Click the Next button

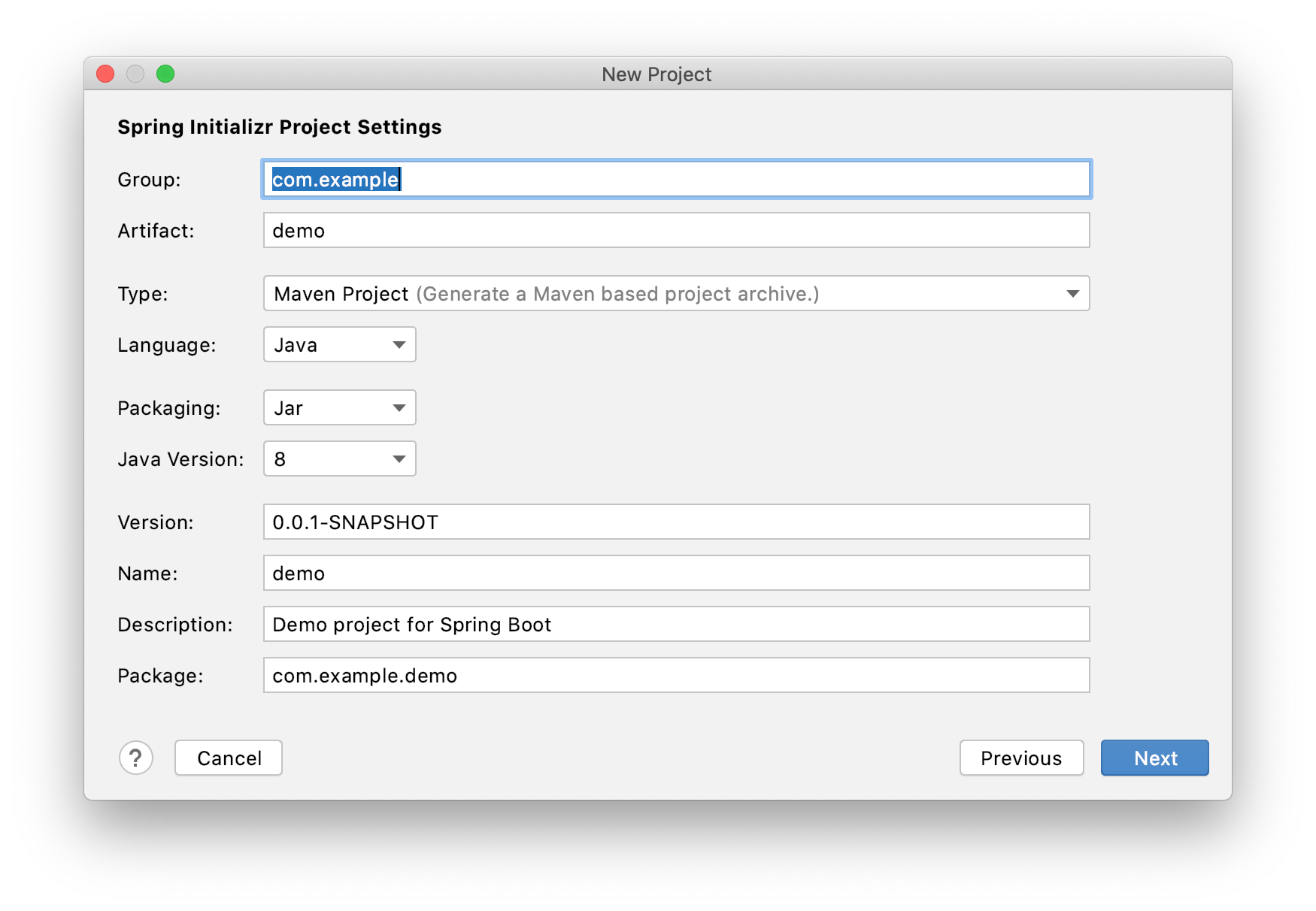click(x=1154, y=758)
